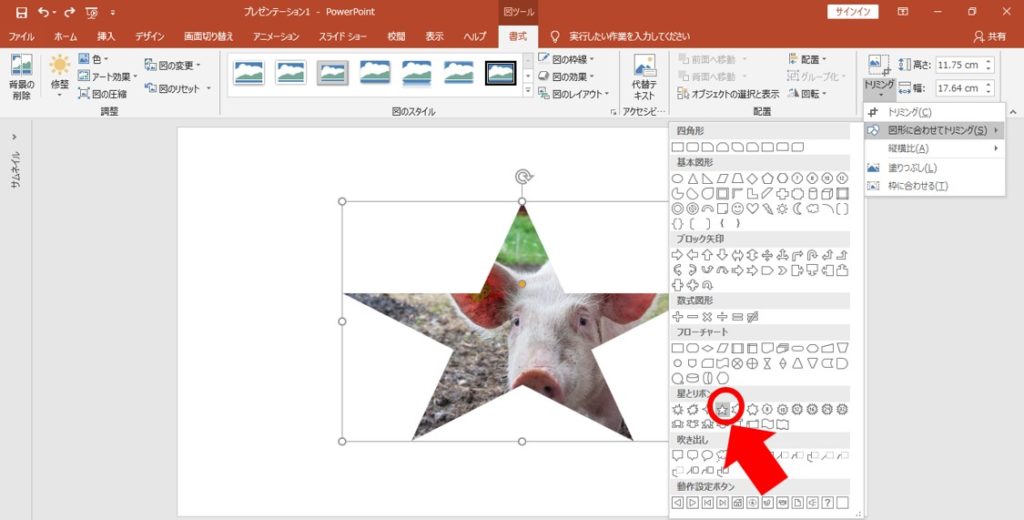This screenshot has height=520, width=1024.
Task: Select the plus sign shape in 数式図形
Action: [x=678, y=316]
